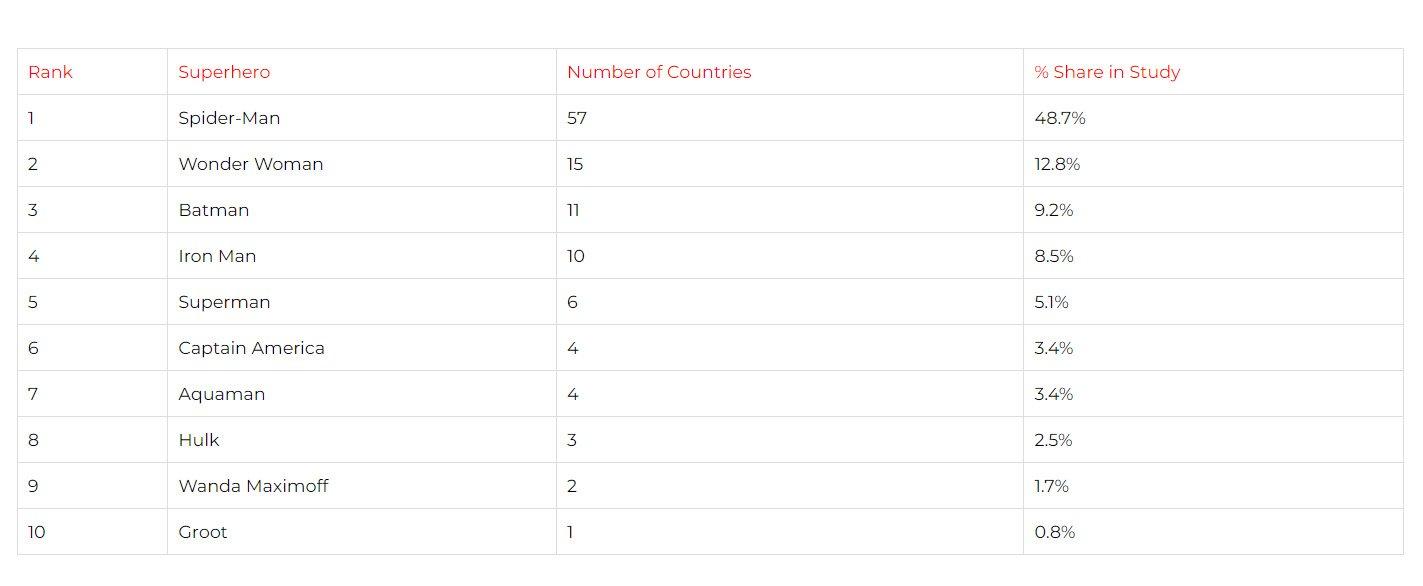The height and width of the screenshot is (586, 1423).
Task: Click the Number of Countries header
Action: 659,72
